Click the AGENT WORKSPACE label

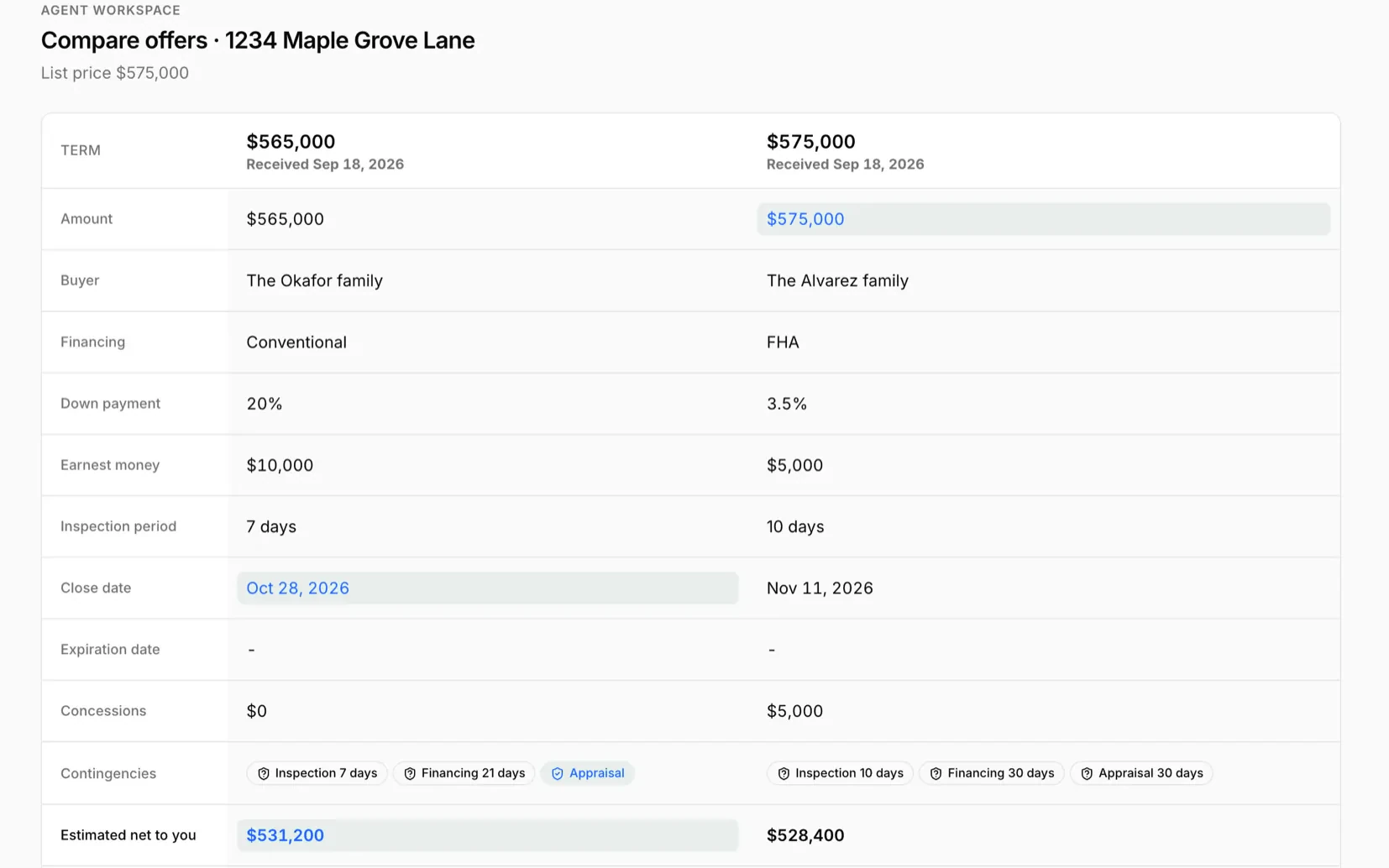tap(111, 10)
